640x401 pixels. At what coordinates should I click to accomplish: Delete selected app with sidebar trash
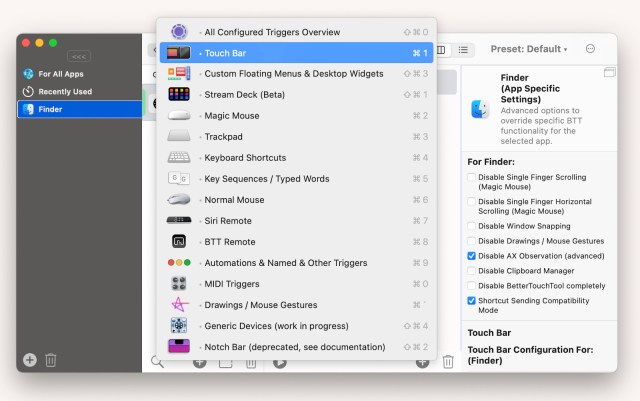[51, 360]
